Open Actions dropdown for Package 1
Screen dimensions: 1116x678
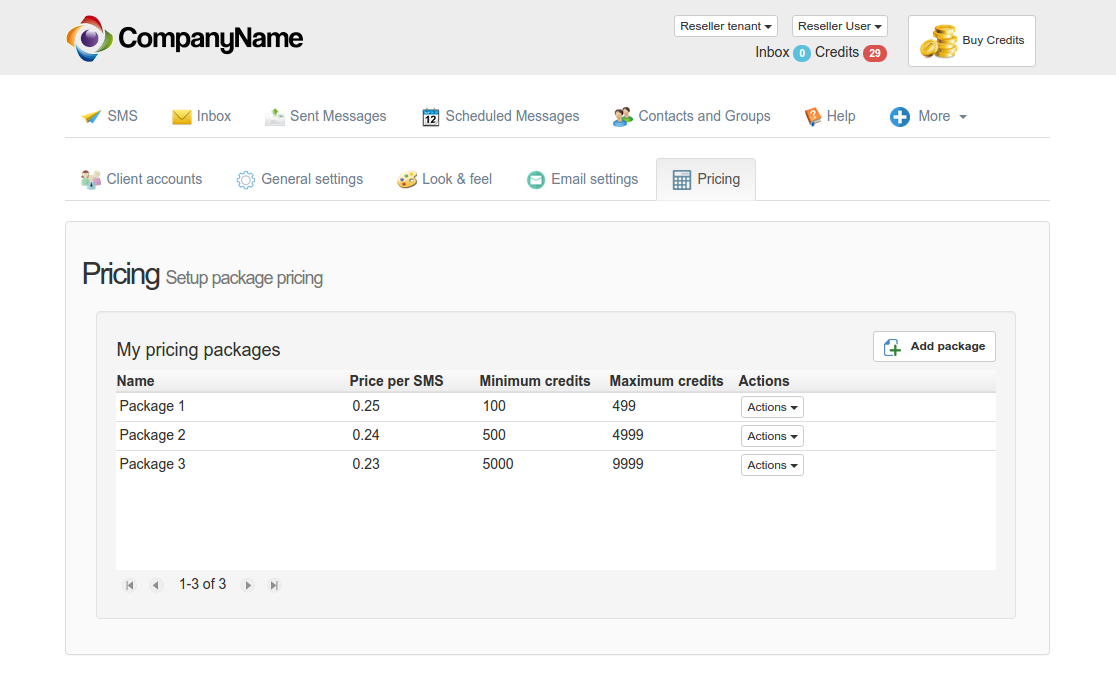click(x=772, y=407)
